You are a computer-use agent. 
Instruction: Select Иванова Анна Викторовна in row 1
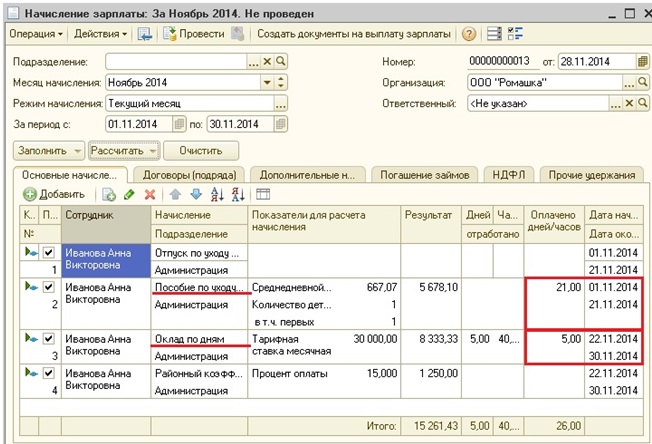click(106, 261)
